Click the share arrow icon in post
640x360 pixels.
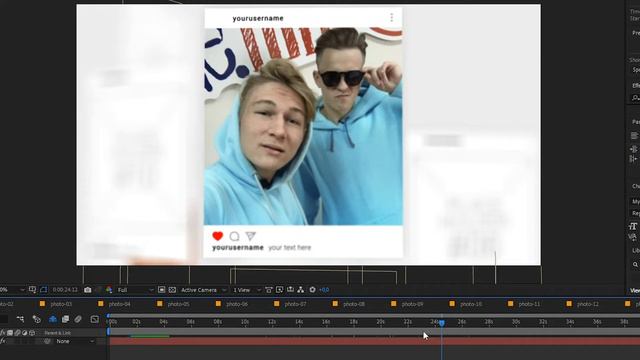click(250, 236)
